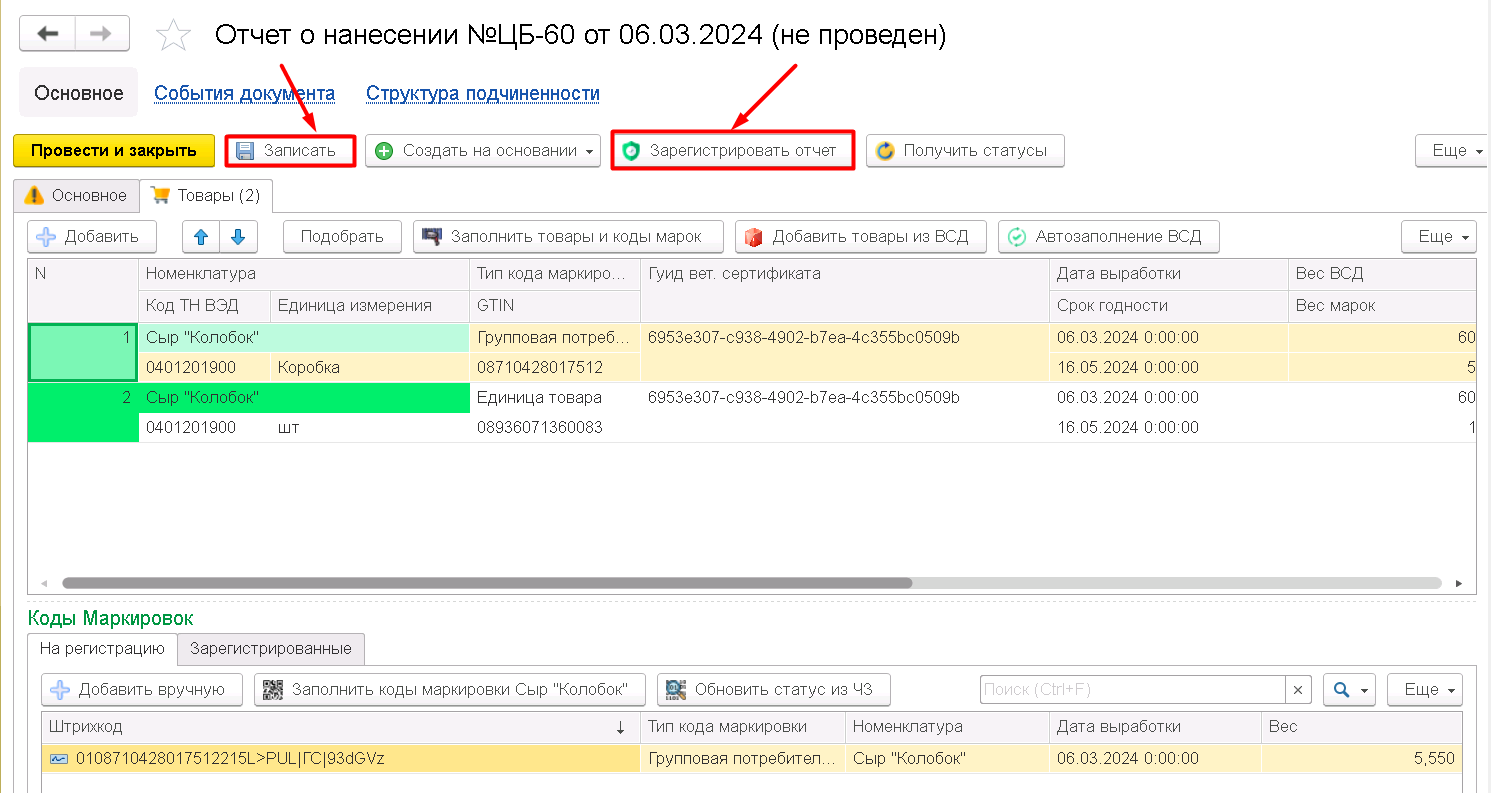The image size is (1491, 793).
Task: Click the goods table horizontal scrollbar
Action: pyautogui.click(x=487, y=582)
